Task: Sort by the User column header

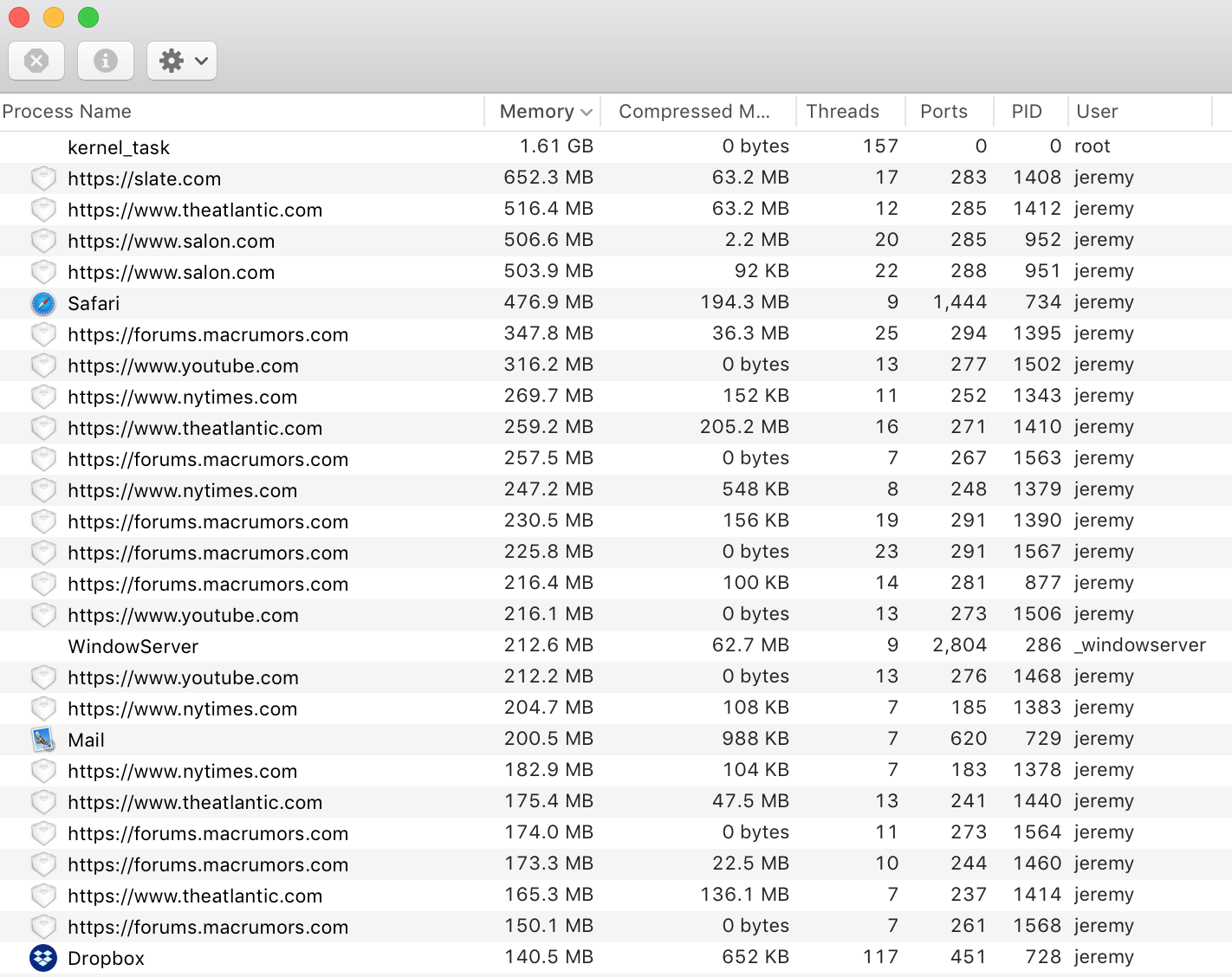Action: [x=1140, y=112]
